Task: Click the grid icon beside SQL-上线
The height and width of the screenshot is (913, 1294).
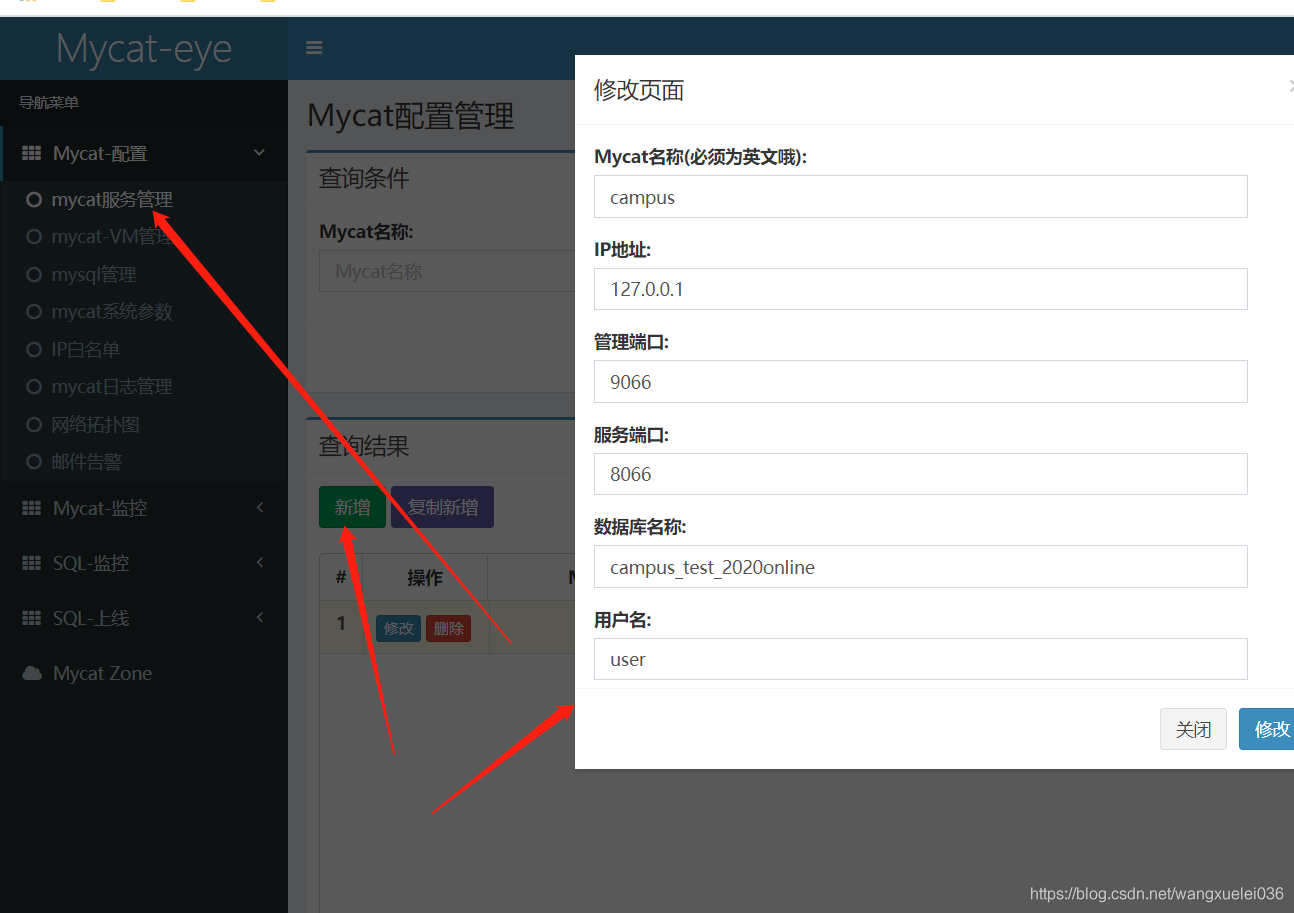Action: 31,617
